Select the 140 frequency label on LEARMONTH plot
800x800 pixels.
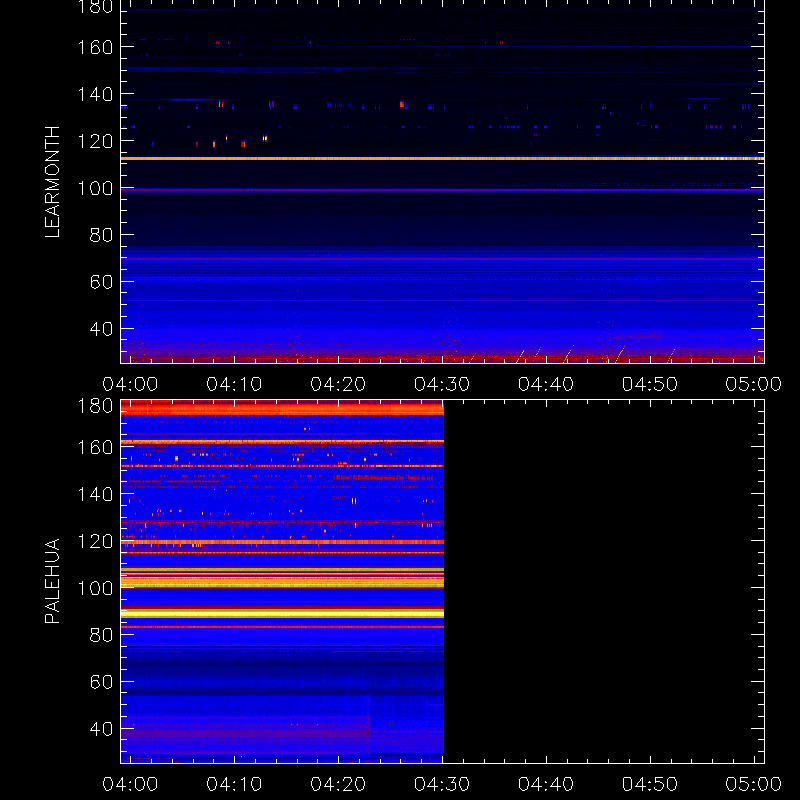[95, 94]
